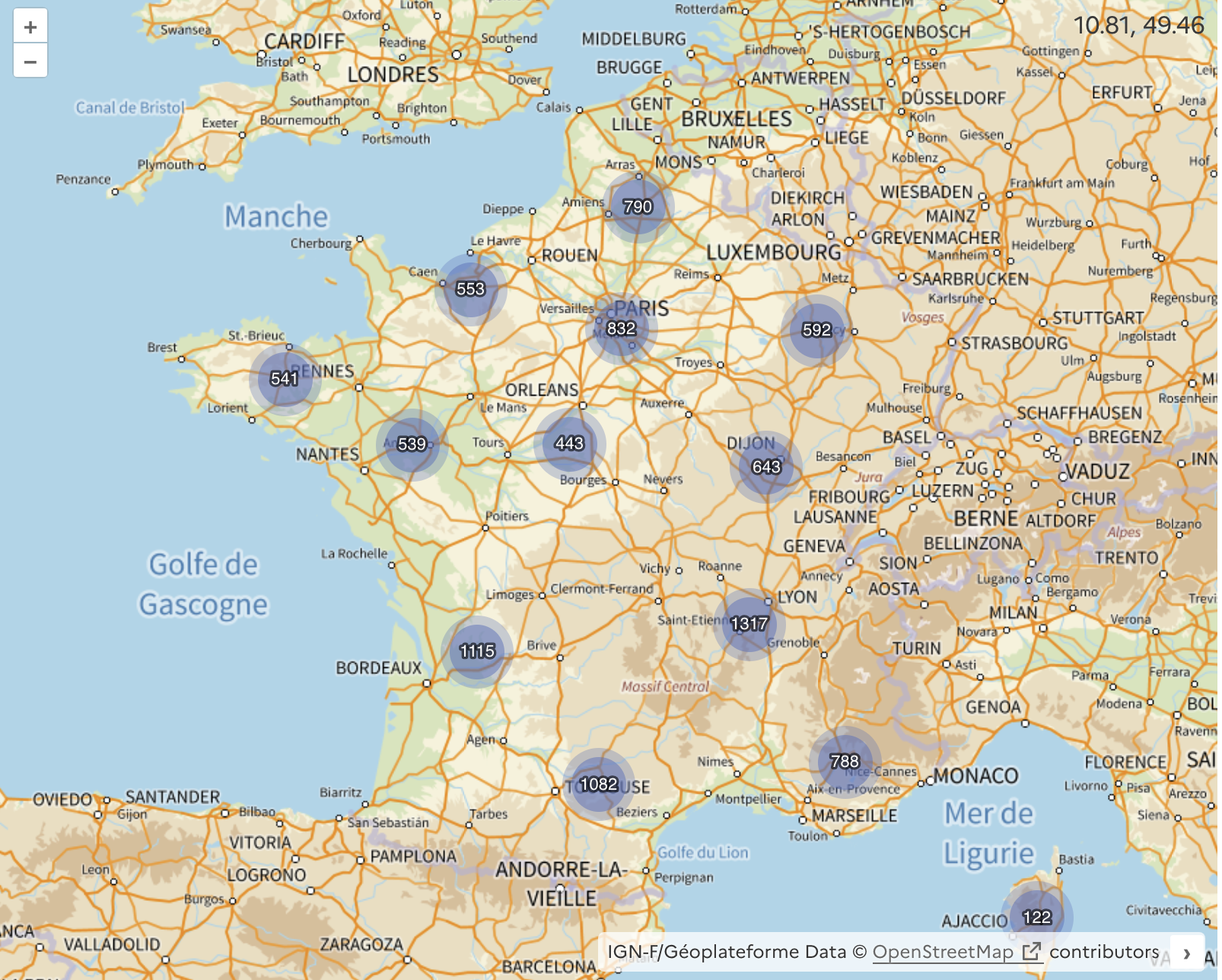Open the 788 cluster near Aix-en-Provence
Viewport: 1222px width, 980px height.
[845, 759]
